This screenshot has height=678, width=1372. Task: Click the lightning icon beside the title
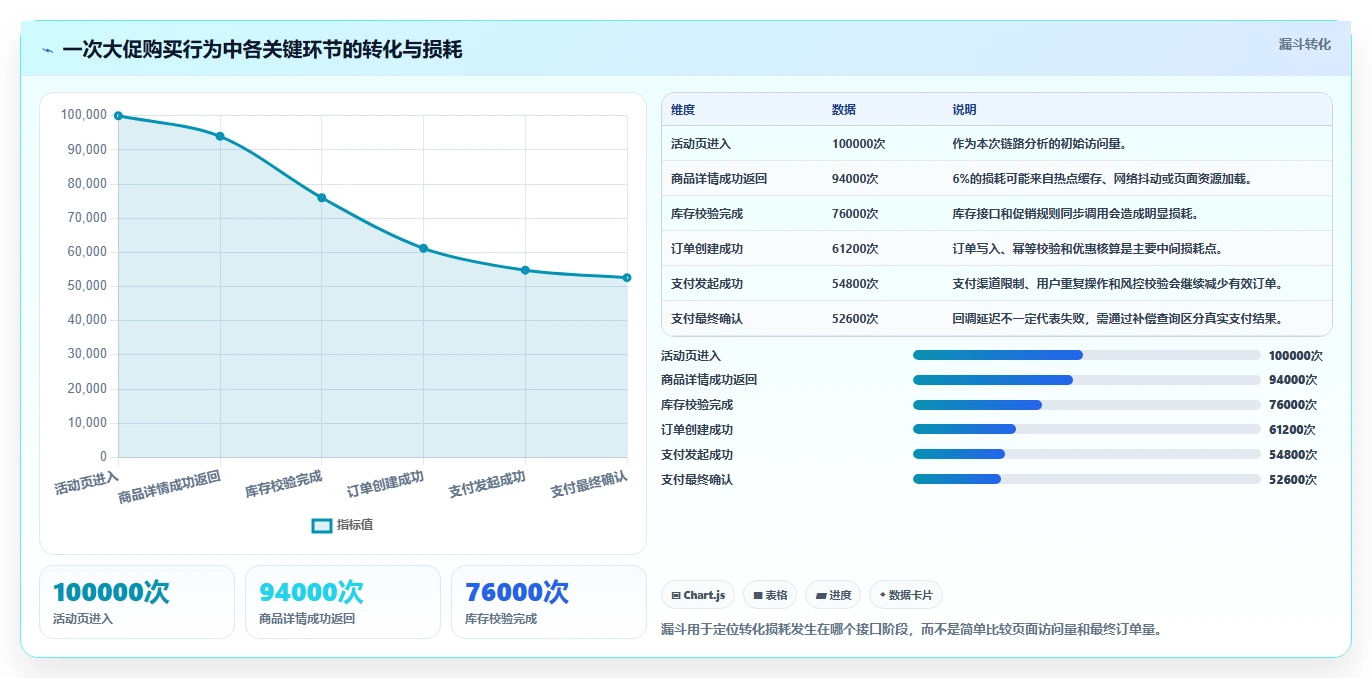[x=47, y=50]
